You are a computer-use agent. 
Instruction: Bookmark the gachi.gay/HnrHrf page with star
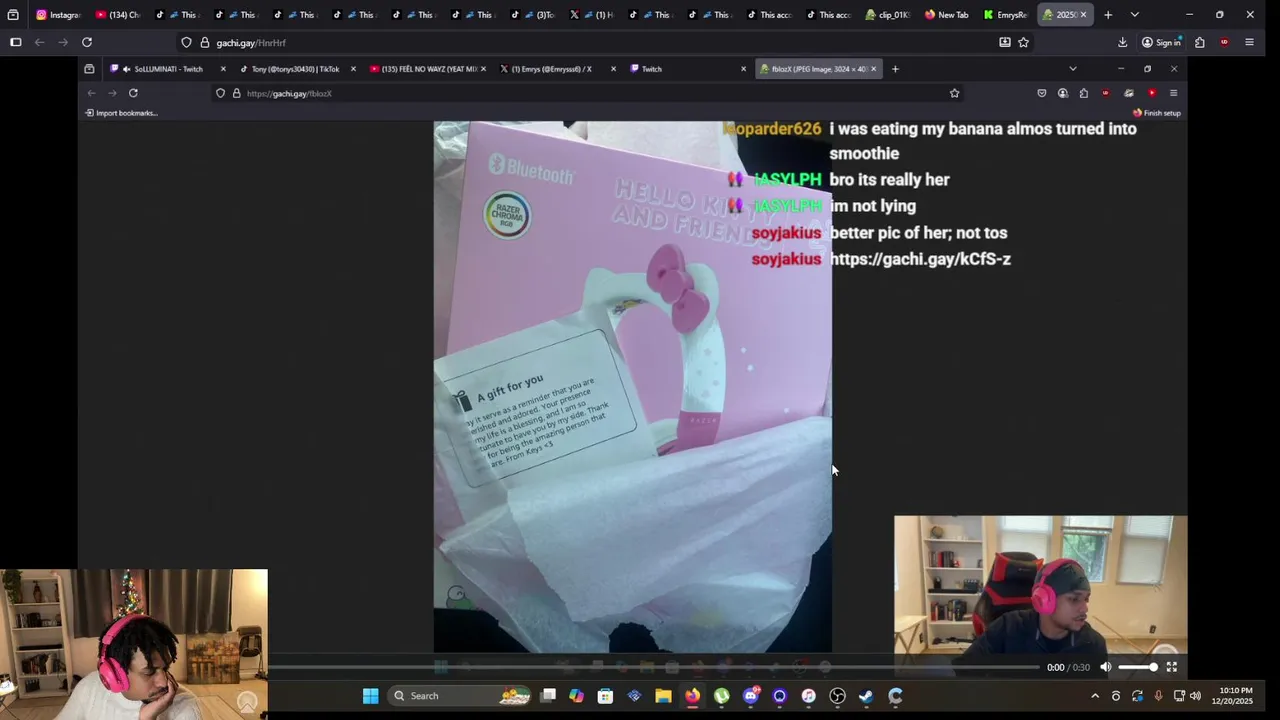click(1023, 42)
